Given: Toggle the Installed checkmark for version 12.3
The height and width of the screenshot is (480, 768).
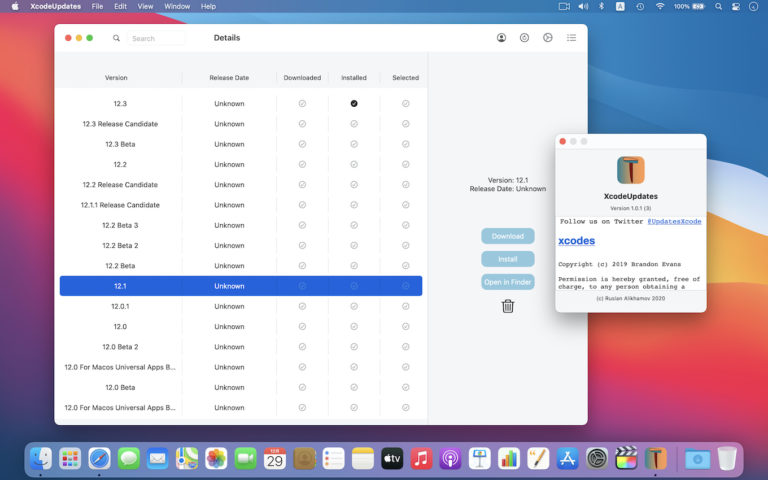Looking at the screenshot, I should click(x=354, y=104).
